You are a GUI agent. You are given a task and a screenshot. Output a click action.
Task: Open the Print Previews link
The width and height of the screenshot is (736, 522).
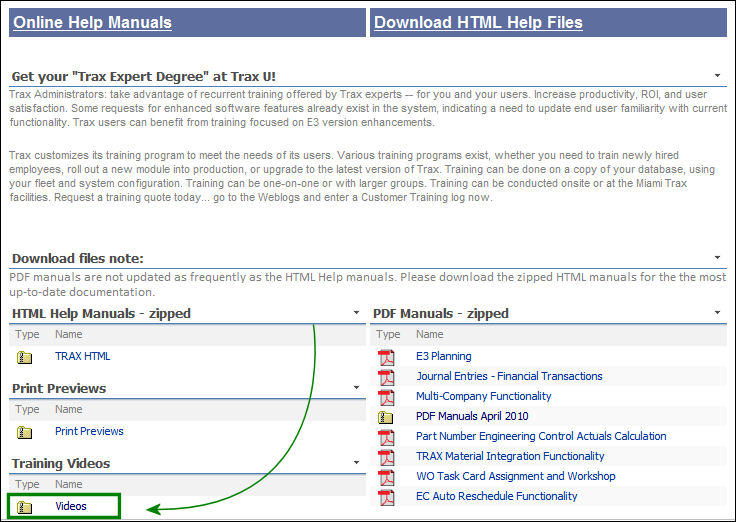[89, 431]
